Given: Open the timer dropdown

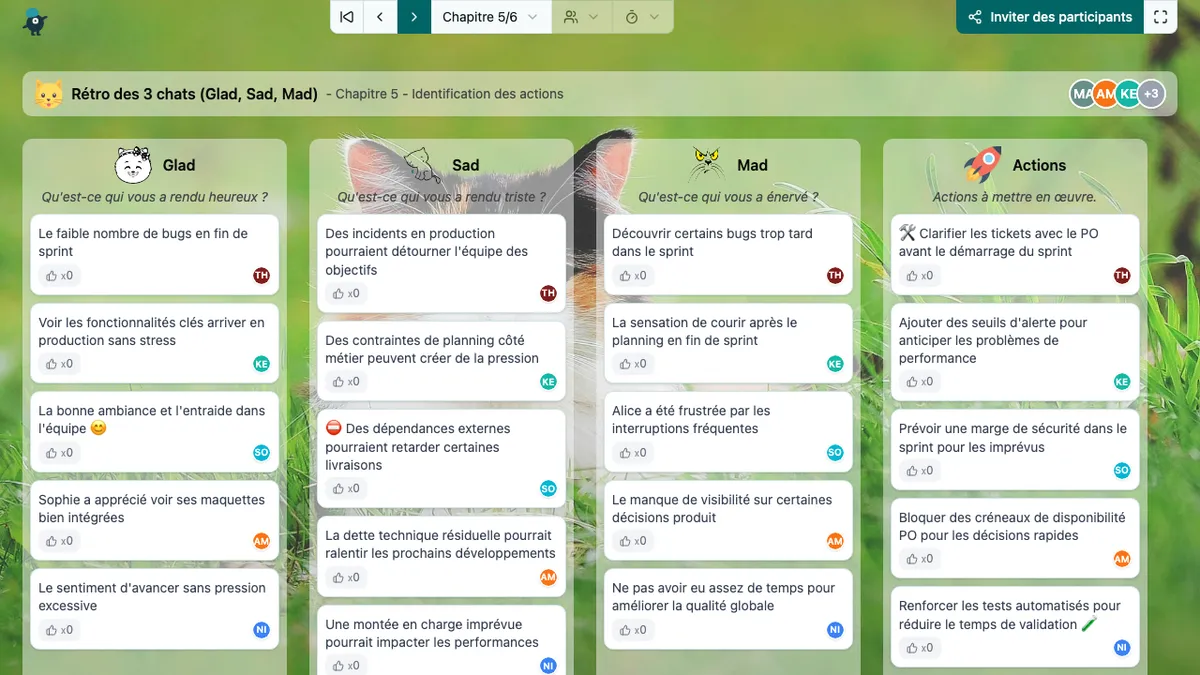Looking at the screenshot, I should [642, 17].
